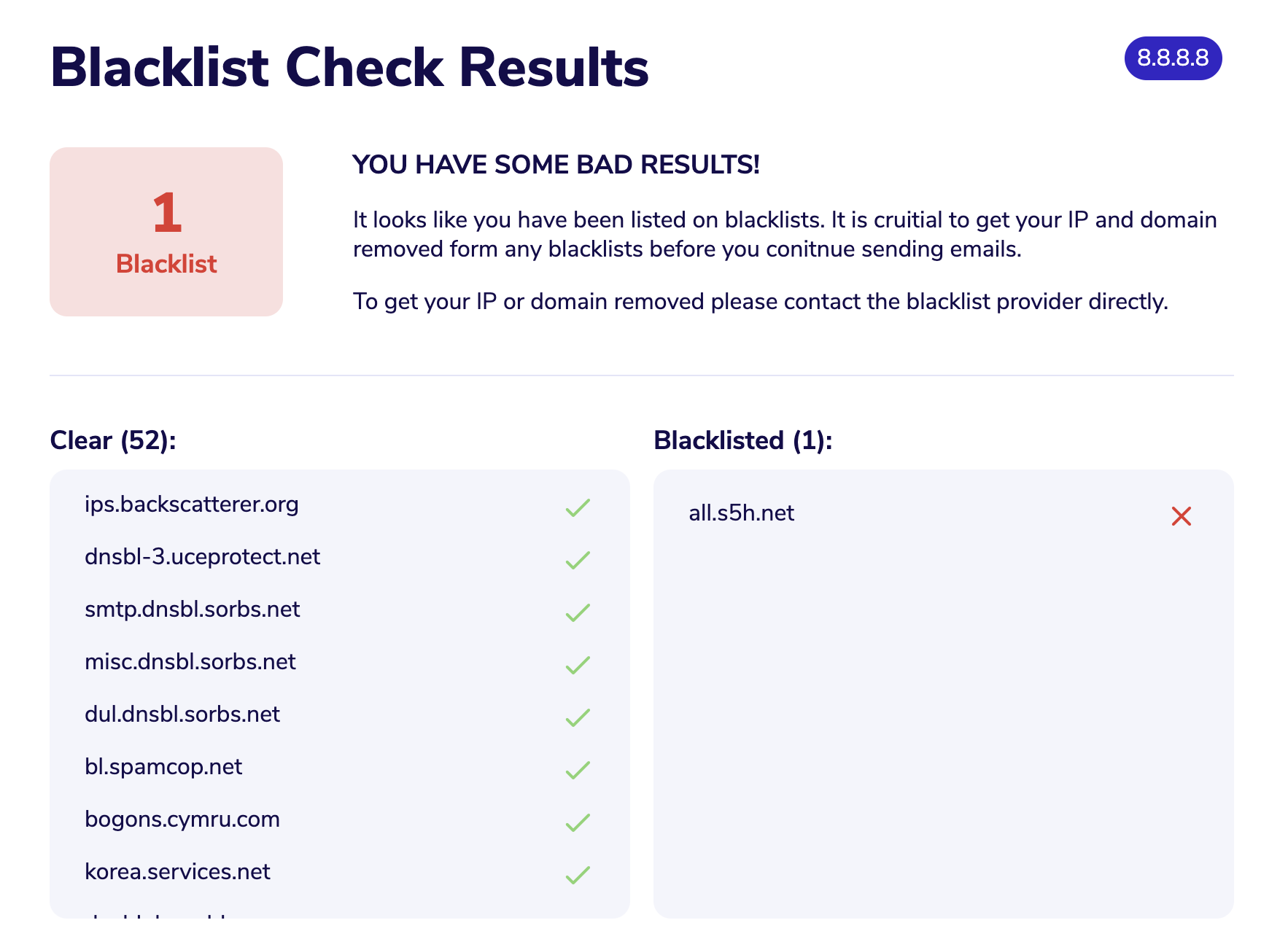Select the 8.8.8.8 IP badge
1288x939 pixels.
[1173, 58]
